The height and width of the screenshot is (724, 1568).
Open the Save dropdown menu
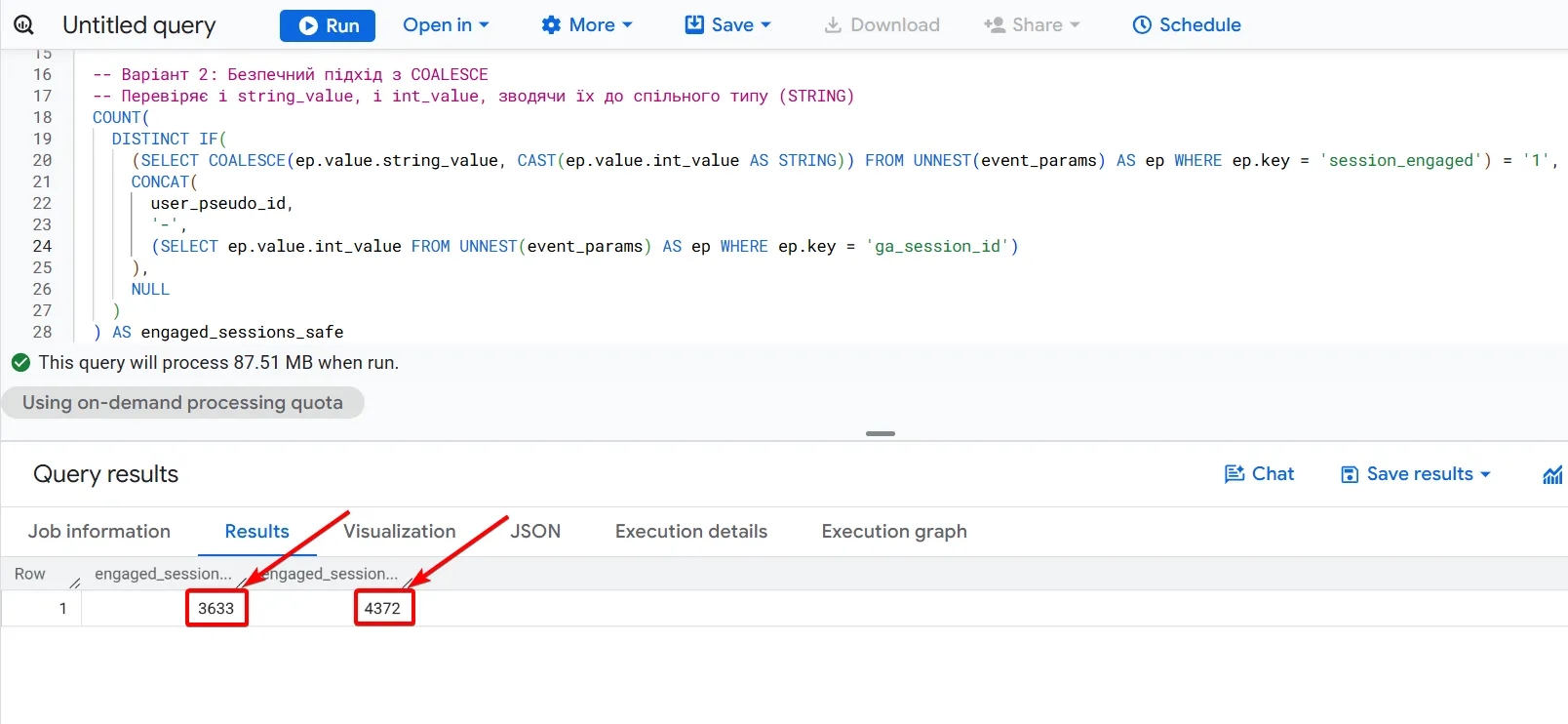click(727, 25)
